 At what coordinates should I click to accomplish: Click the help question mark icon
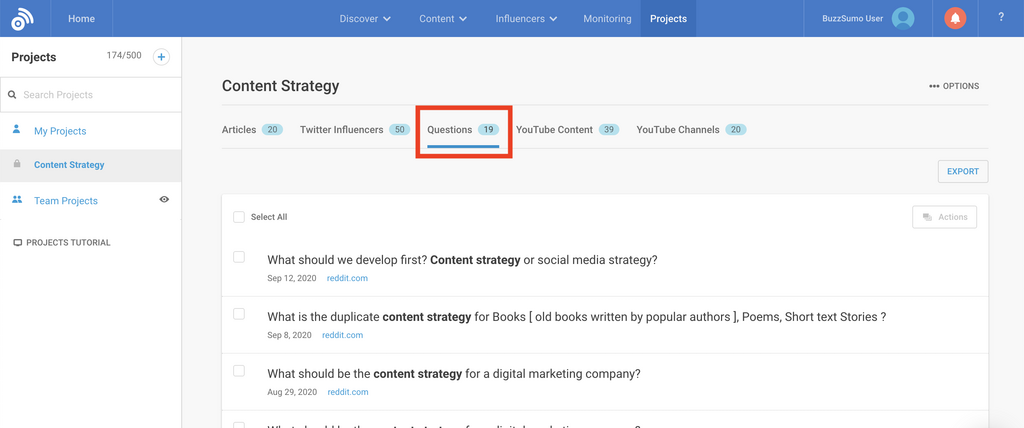pyautogui.click(x=1001, y=18)
